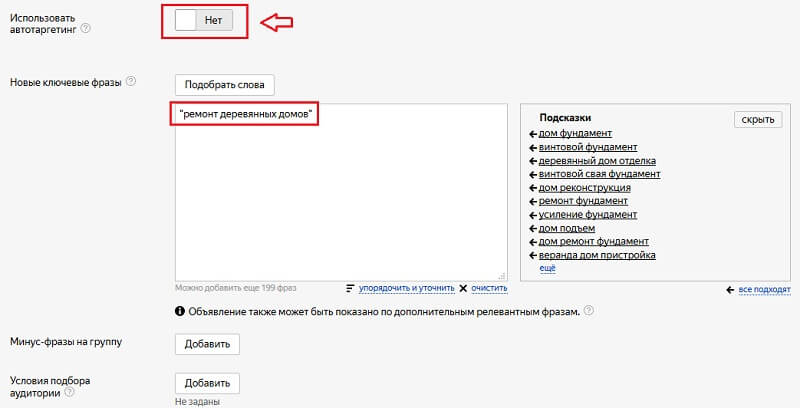Viewport: 800px width, 408px height.
Task: Add the hint дом реконструкция
Action: [585, 188]
